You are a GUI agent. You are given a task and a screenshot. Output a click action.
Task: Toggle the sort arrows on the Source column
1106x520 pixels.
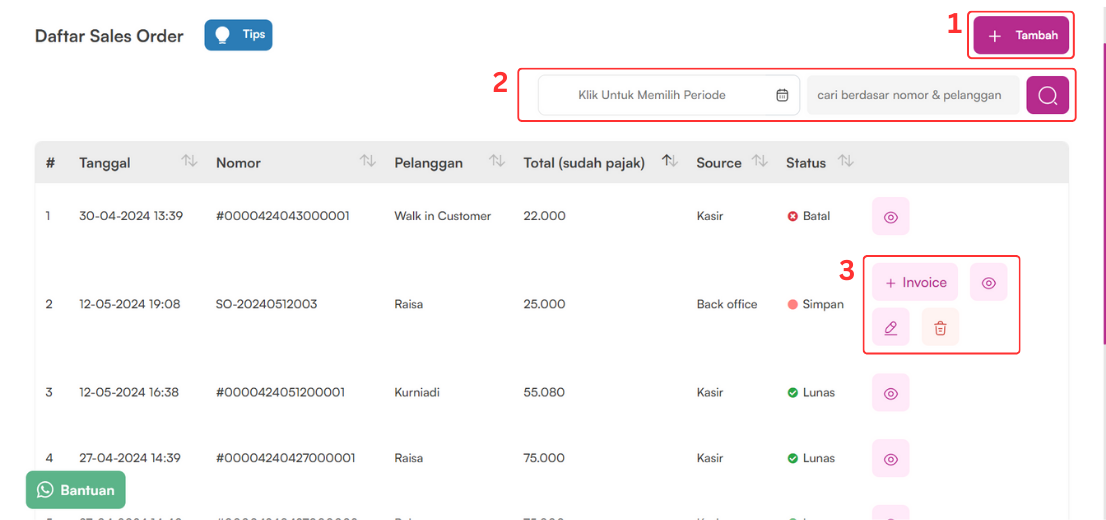760,162
